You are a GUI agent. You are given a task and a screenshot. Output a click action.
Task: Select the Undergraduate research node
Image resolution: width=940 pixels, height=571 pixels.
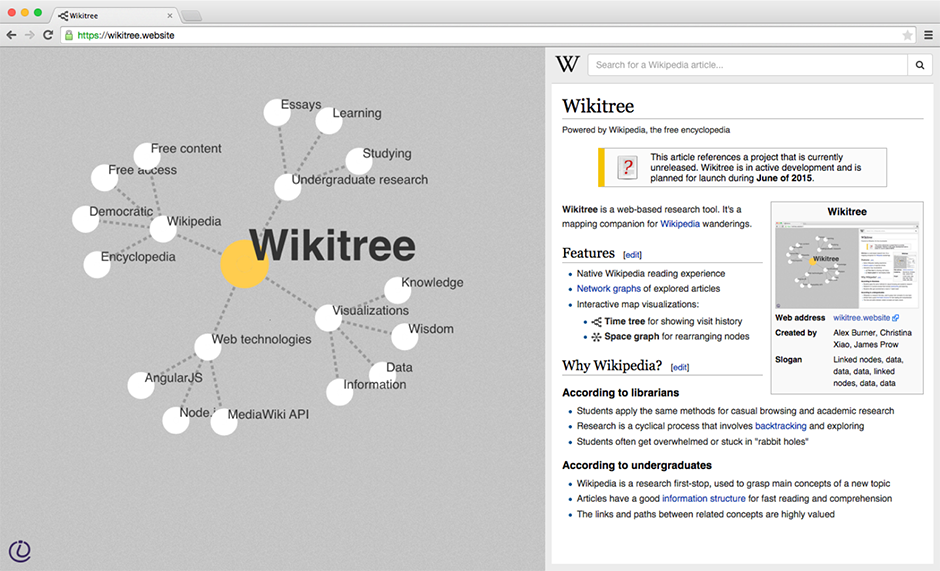[288, 187]
